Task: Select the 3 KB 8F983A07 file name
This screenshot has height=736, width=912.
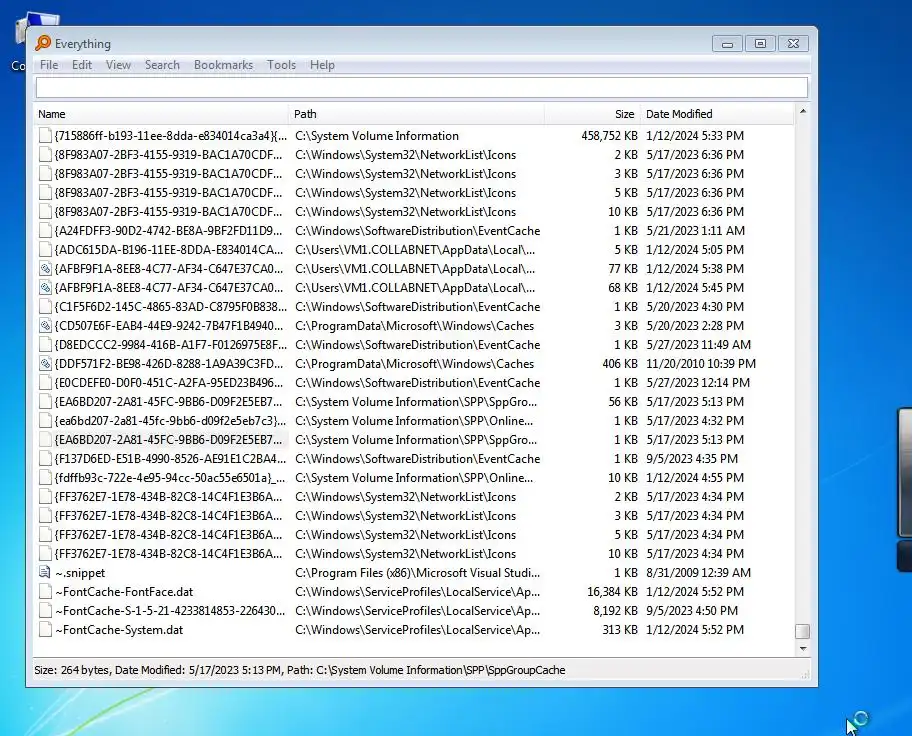Action: (x=168, y=173)
